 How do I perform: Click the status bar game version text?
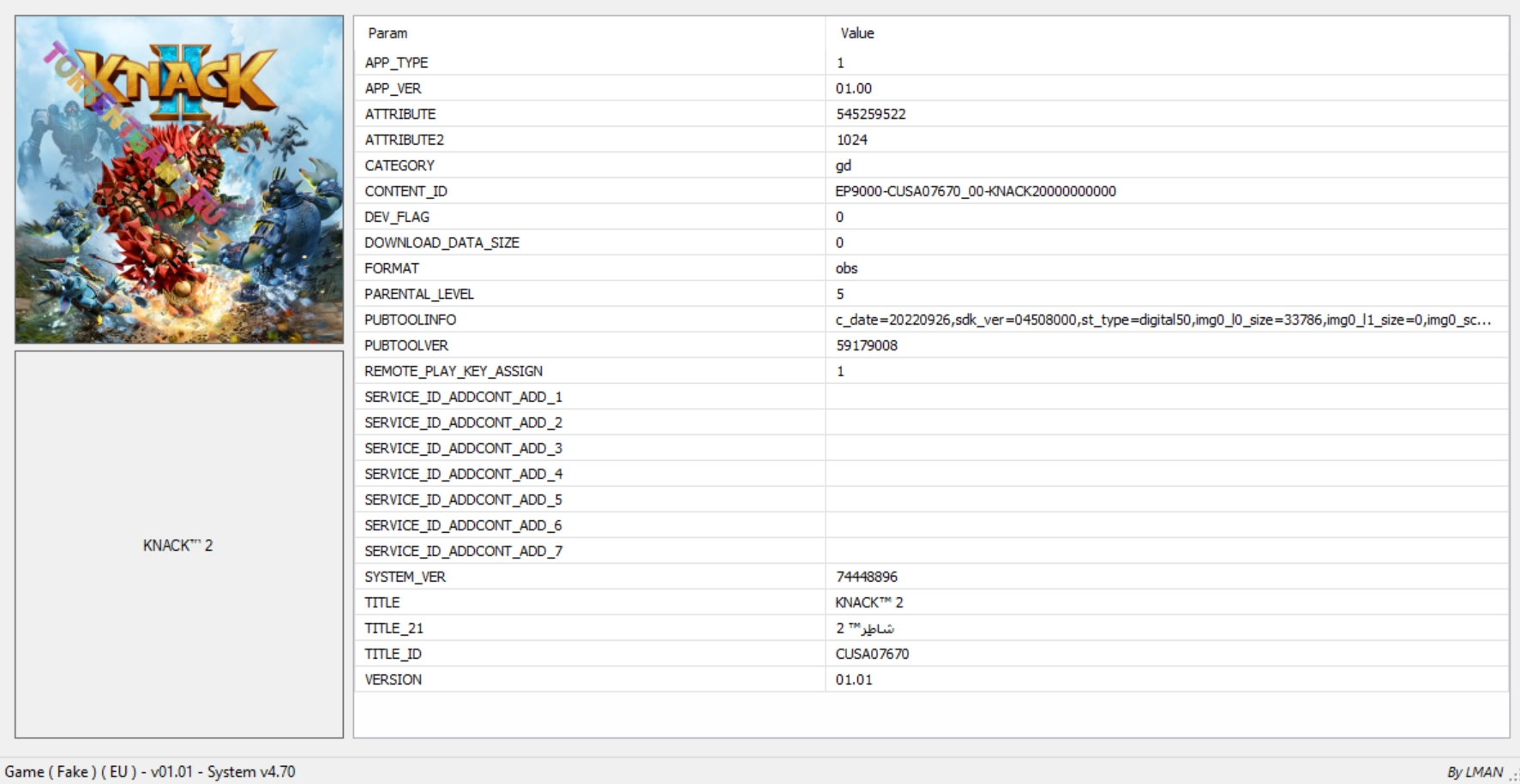tap(150, 771)
